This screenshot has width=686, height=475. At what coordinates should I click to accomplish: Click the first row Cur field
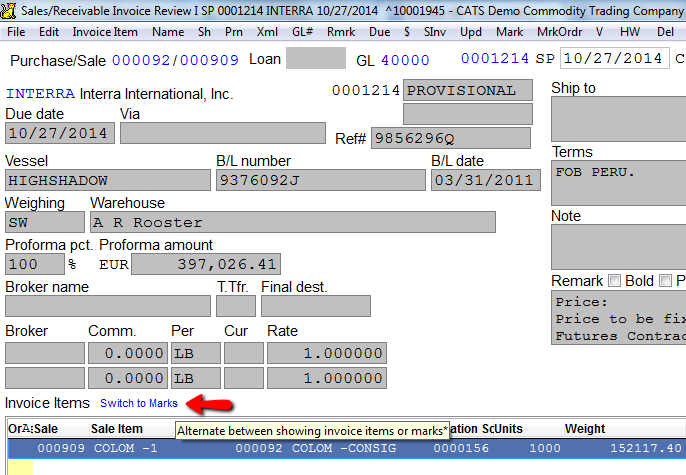coord(244,353)
